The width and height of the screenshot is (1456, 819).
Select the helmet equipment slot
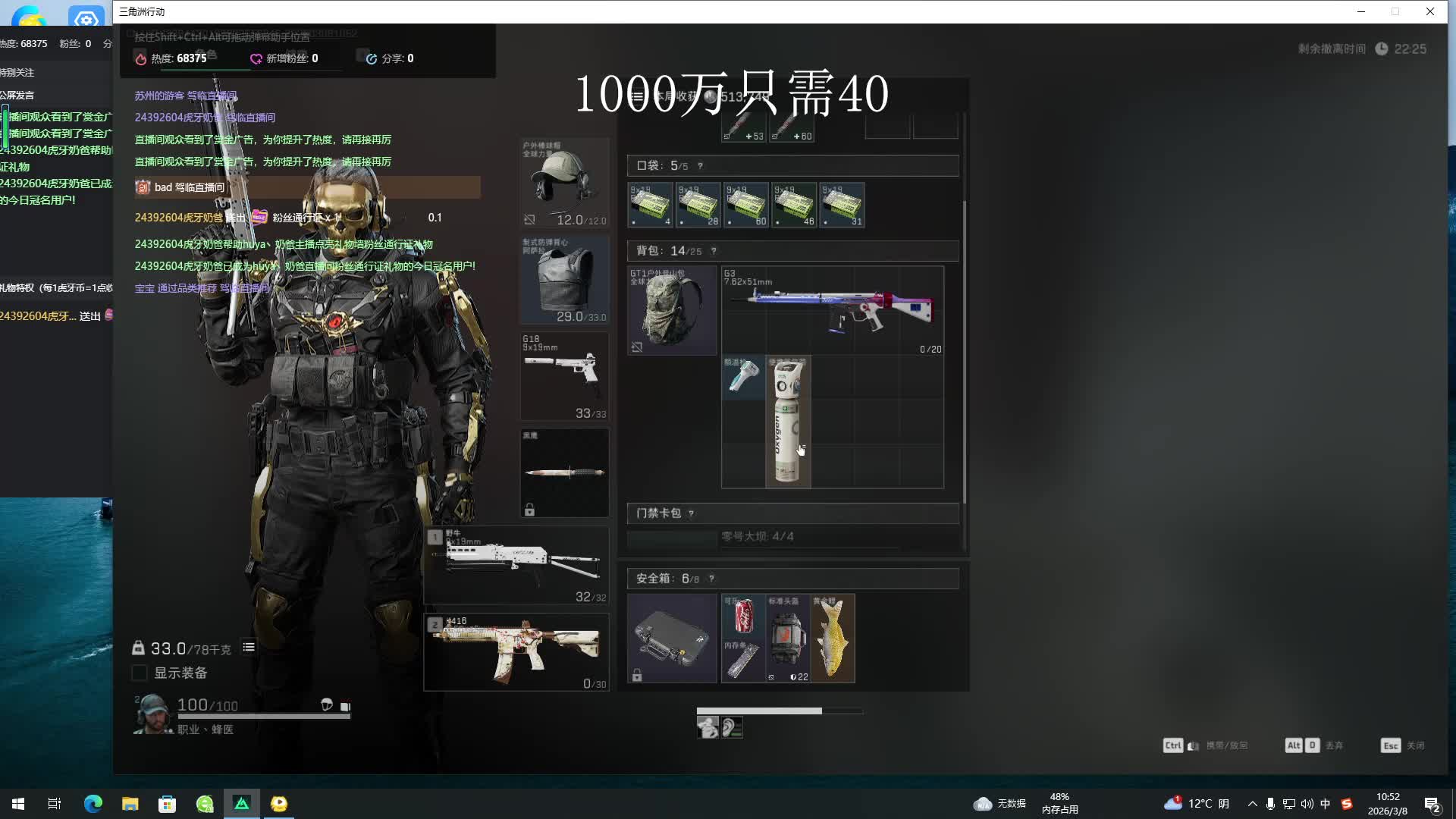tap(564, 183)
